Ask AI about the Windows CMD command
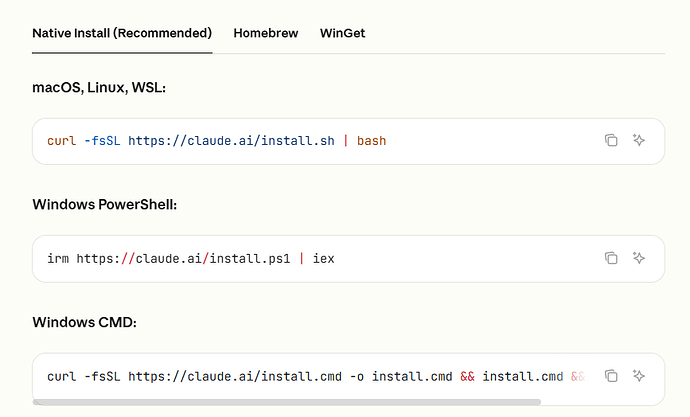 point(639,376)
